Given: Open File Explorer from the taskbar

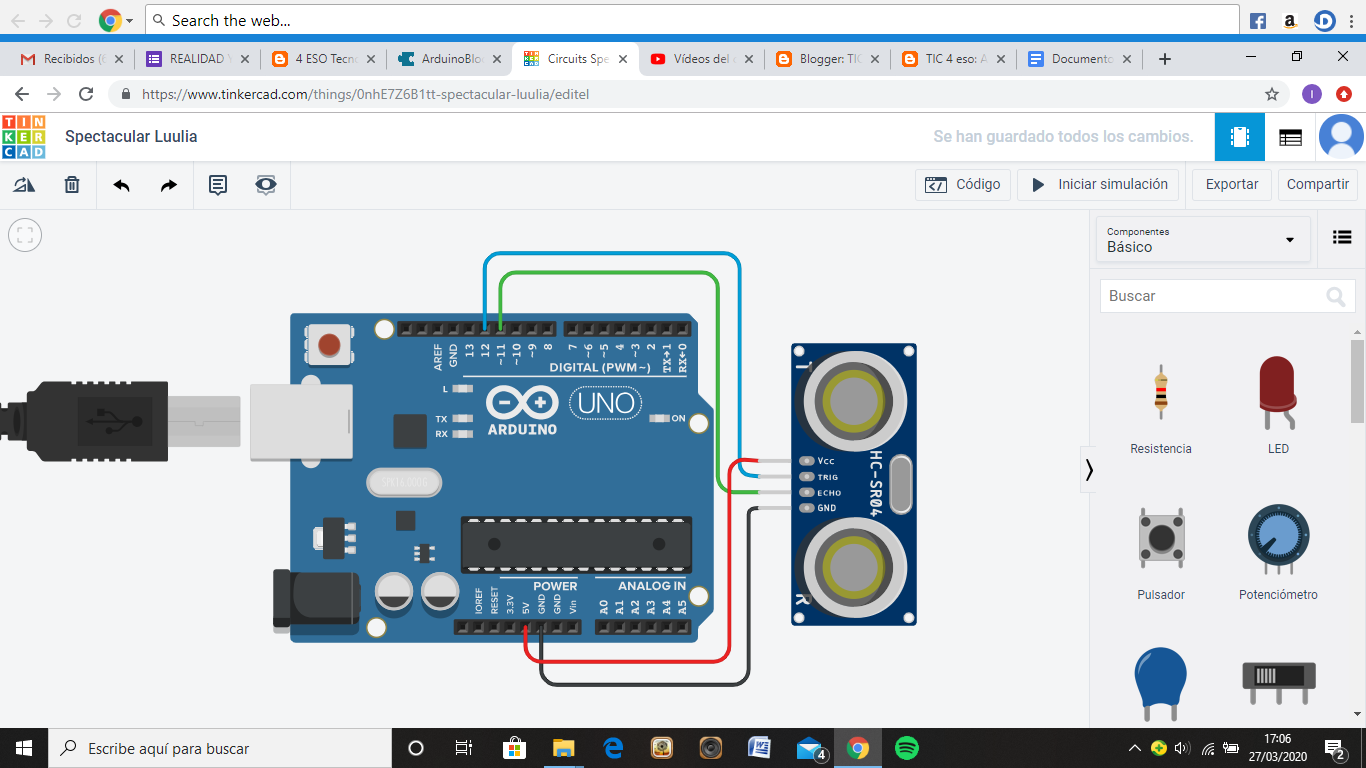Looking at the screenshot, I should click(x=563, y=748).
